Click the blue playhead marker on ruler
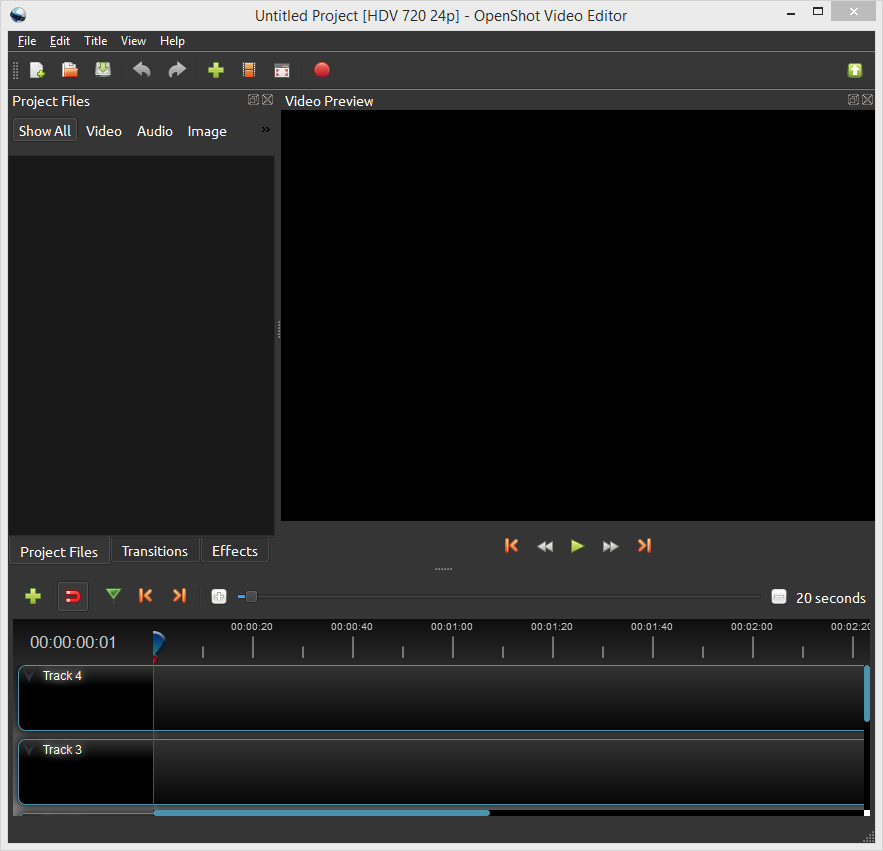This screenshot has width=883, height=851. (x=158, y=644)
